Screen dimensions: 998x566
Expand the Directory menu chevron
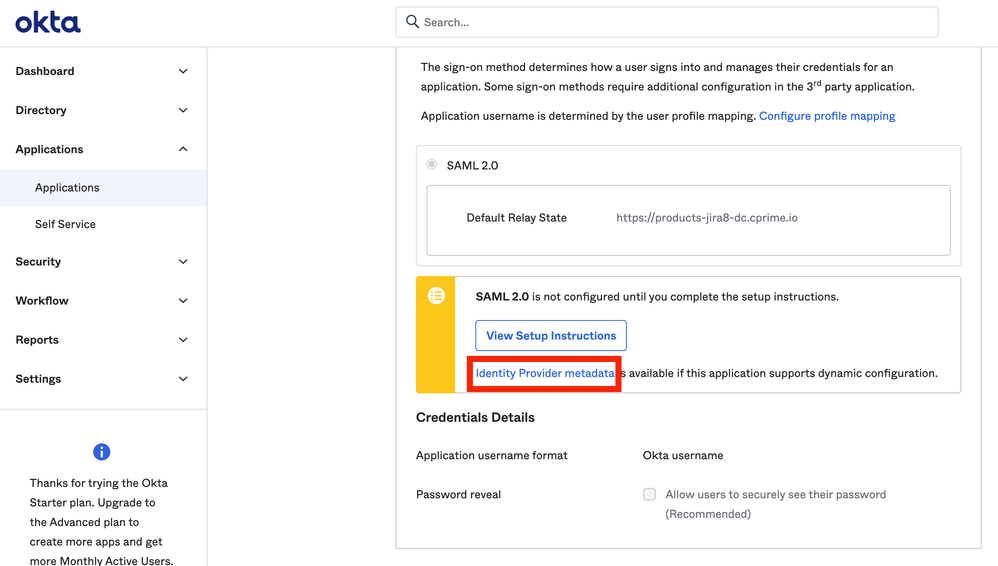(183, 110)
